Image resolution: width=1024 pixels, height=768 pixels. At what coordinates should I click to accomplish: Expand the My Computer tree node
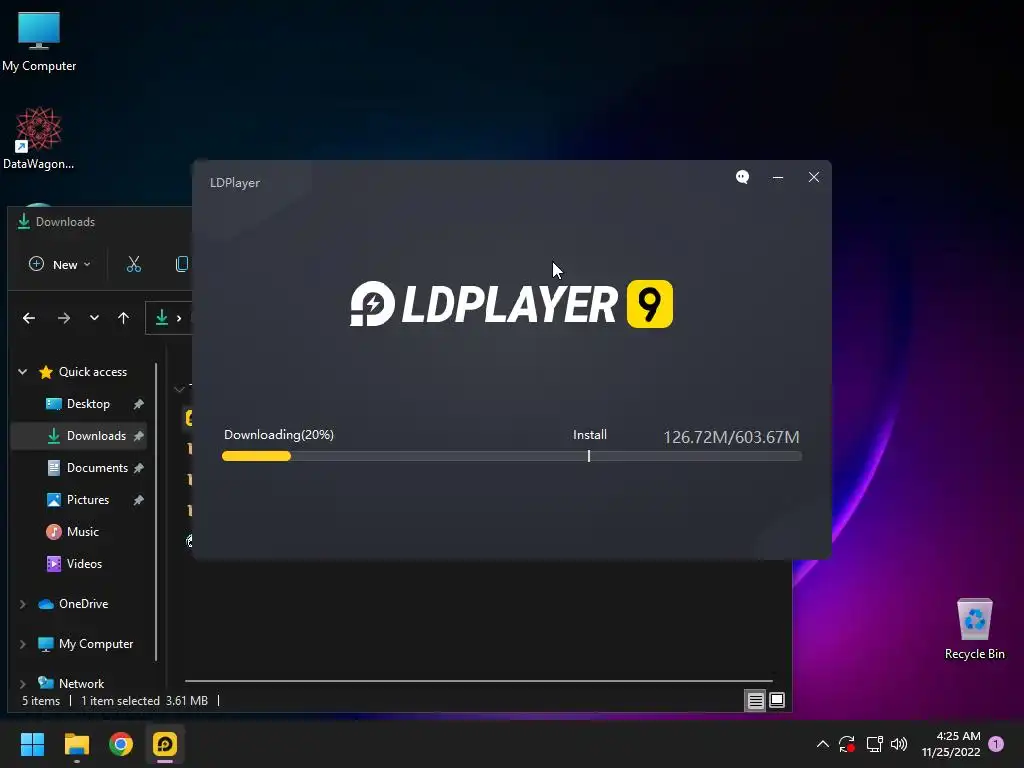[23, 644]
